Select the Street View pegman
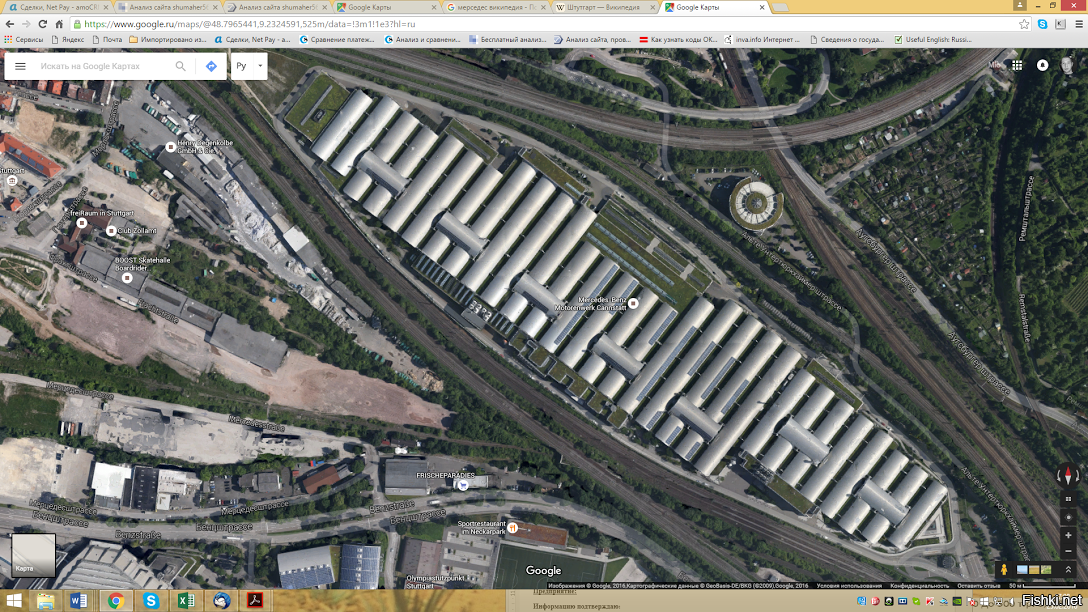The width and height of the screenshot is (1088, 612). point(1003,569)
